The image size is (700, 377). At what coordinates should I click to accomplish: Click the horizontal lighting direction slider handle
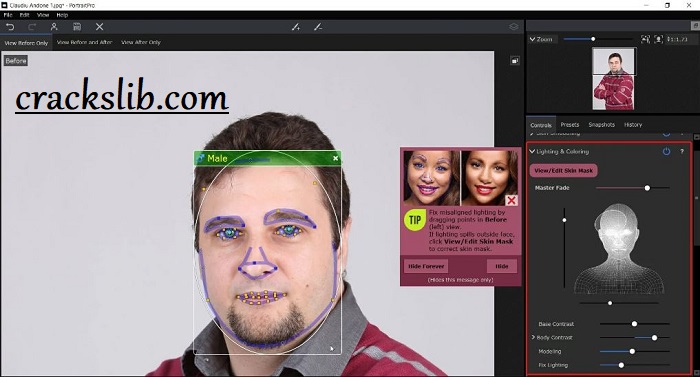[610, 303]
